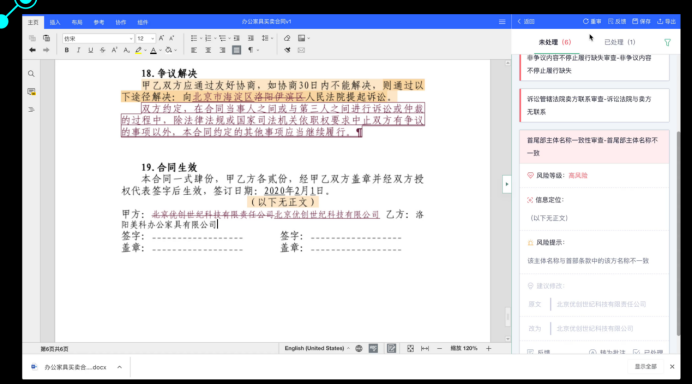Open the search panel in left sidebar
693x384 pixels.
tap(31, 74)
